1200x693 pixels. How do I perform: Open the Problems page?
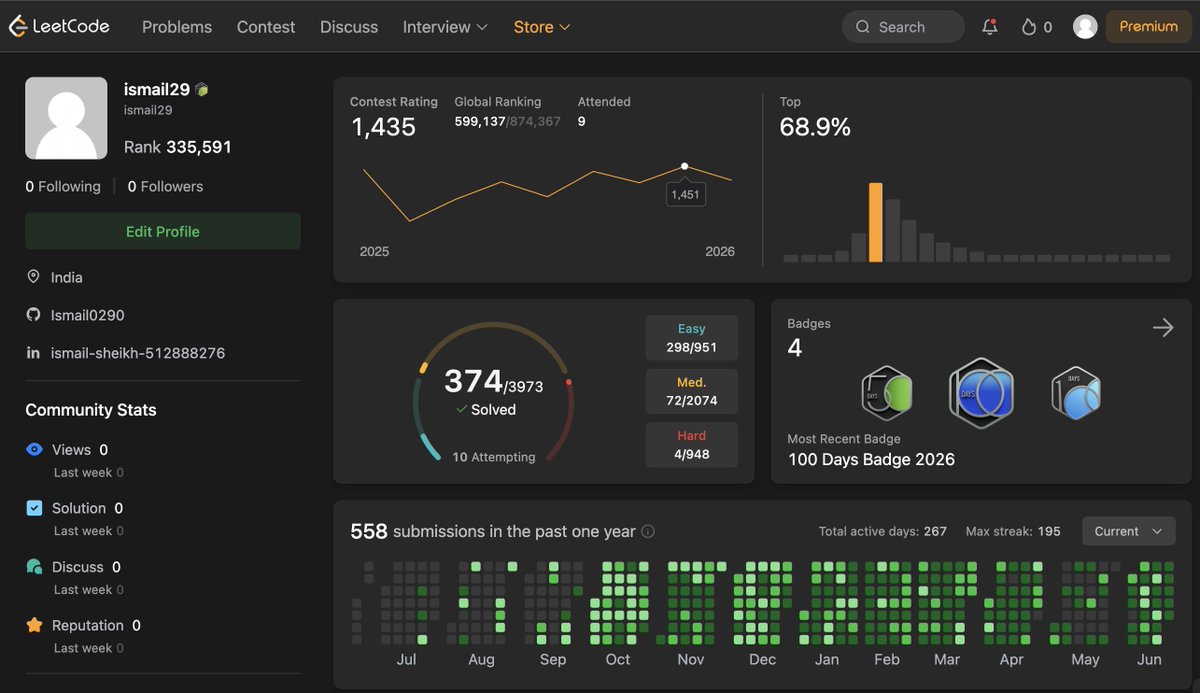click(177, 27)
